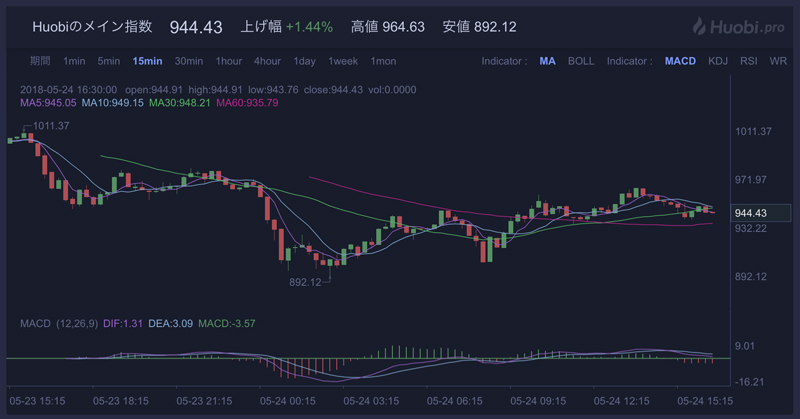Select the WR sub-indicator

(x=778, y=61)
